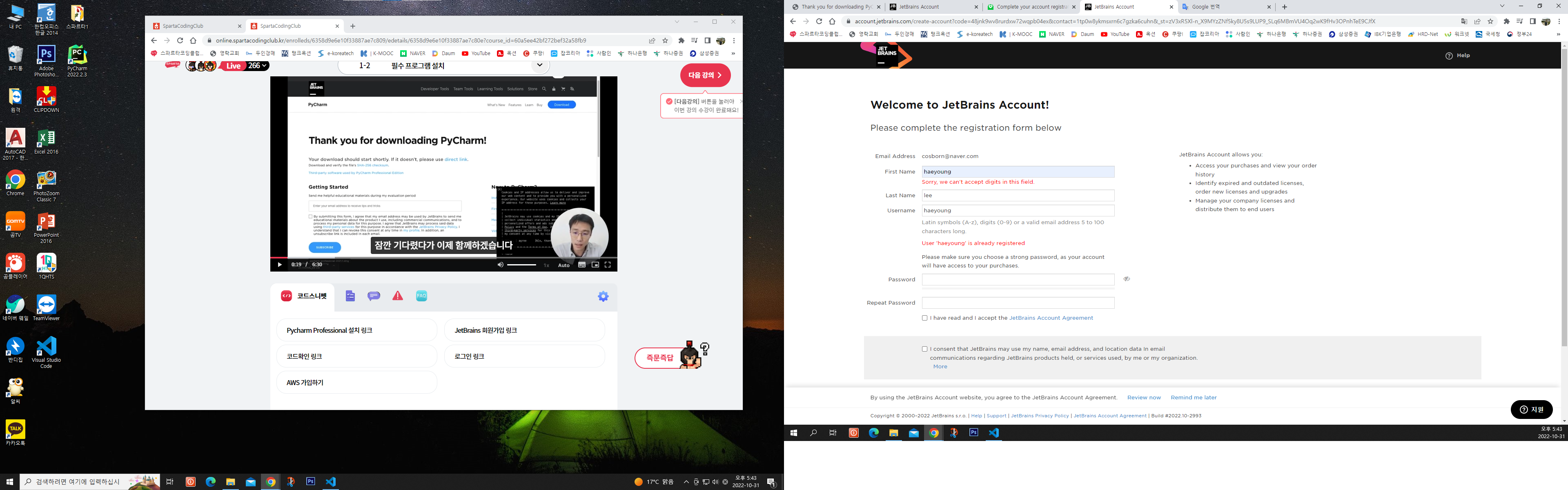Viewport: 1568px width, 490px height.
Task: Seek on the lecture video progress bar
Action: pos(444,258)
